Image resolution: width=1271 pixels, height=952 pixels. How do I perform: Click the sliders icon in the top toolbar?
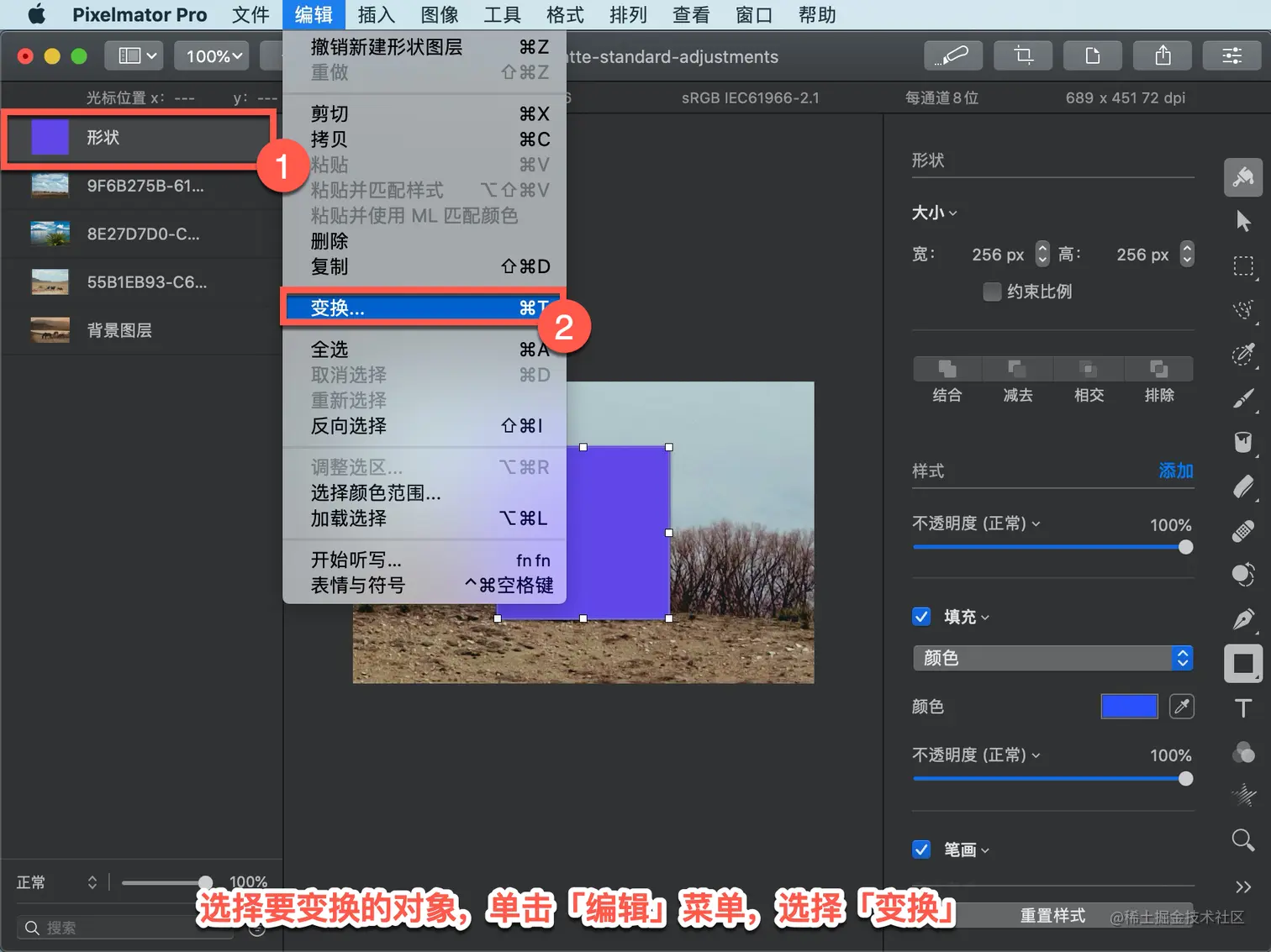click(1232, 56)
